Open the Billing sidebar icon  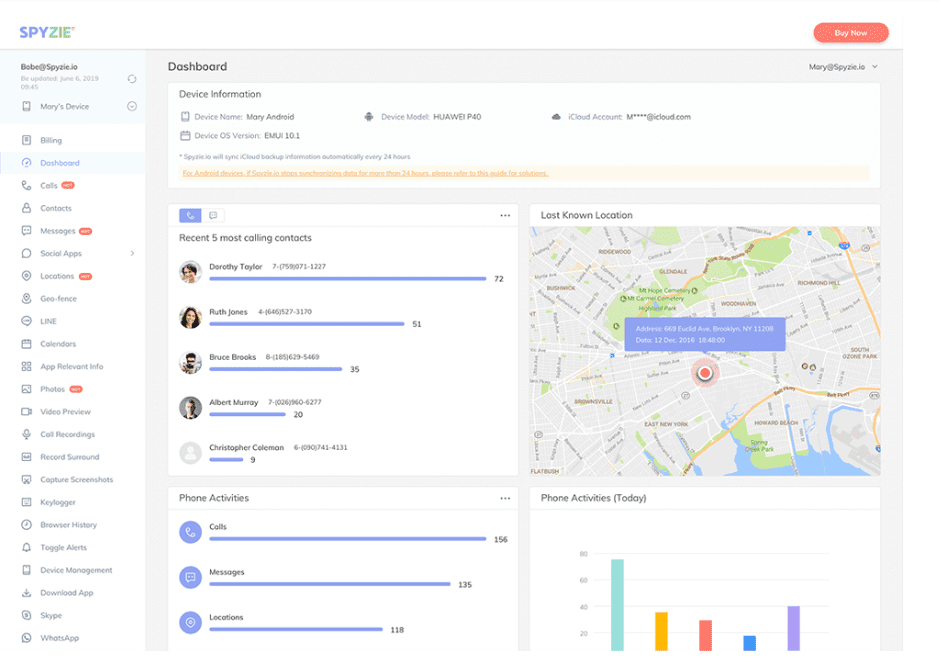pyautogui.click(x=26, y=140)
